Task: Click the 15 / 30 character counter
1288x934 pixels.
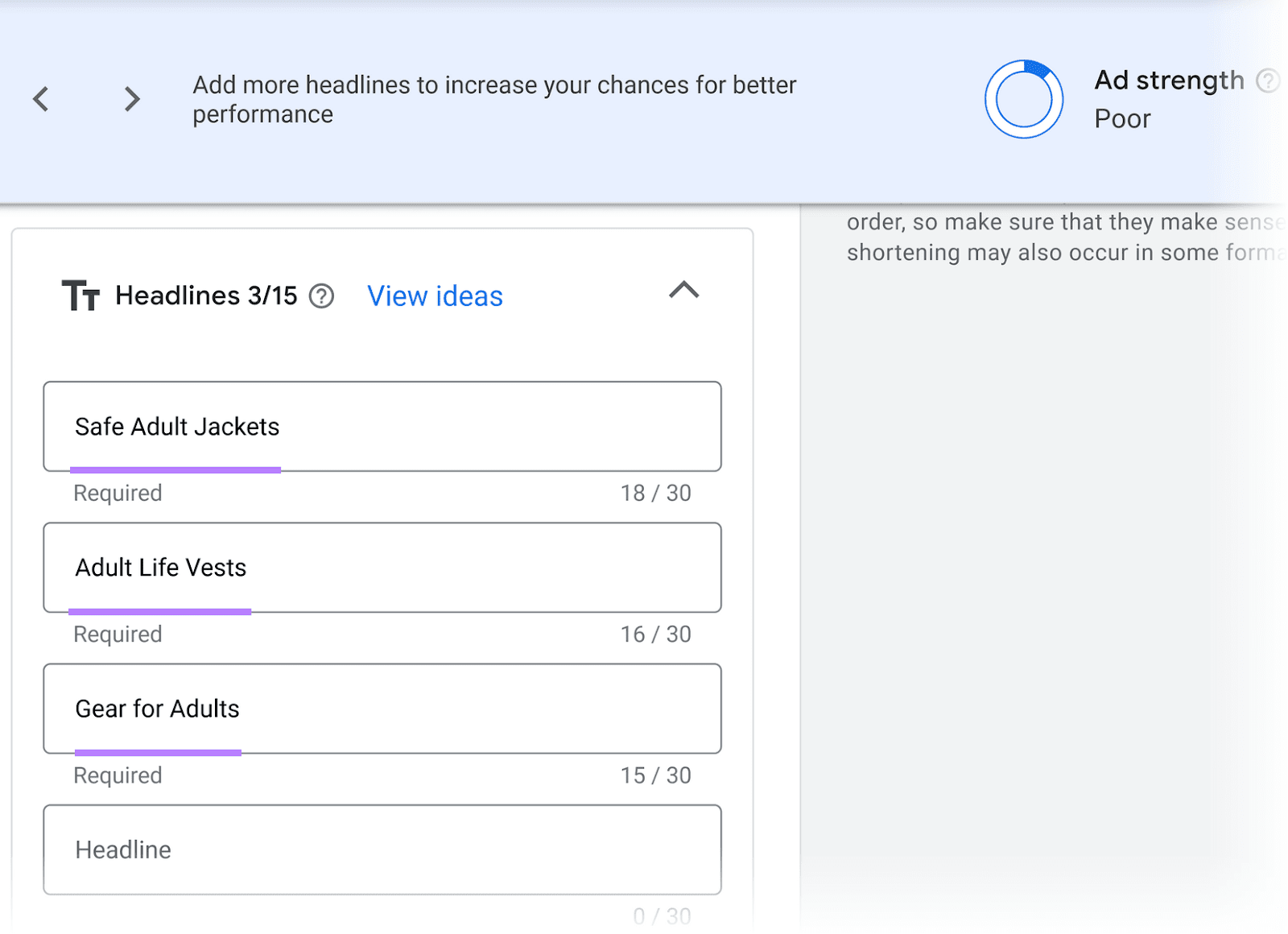Action: pyautogui.click(x=655, y=775)
